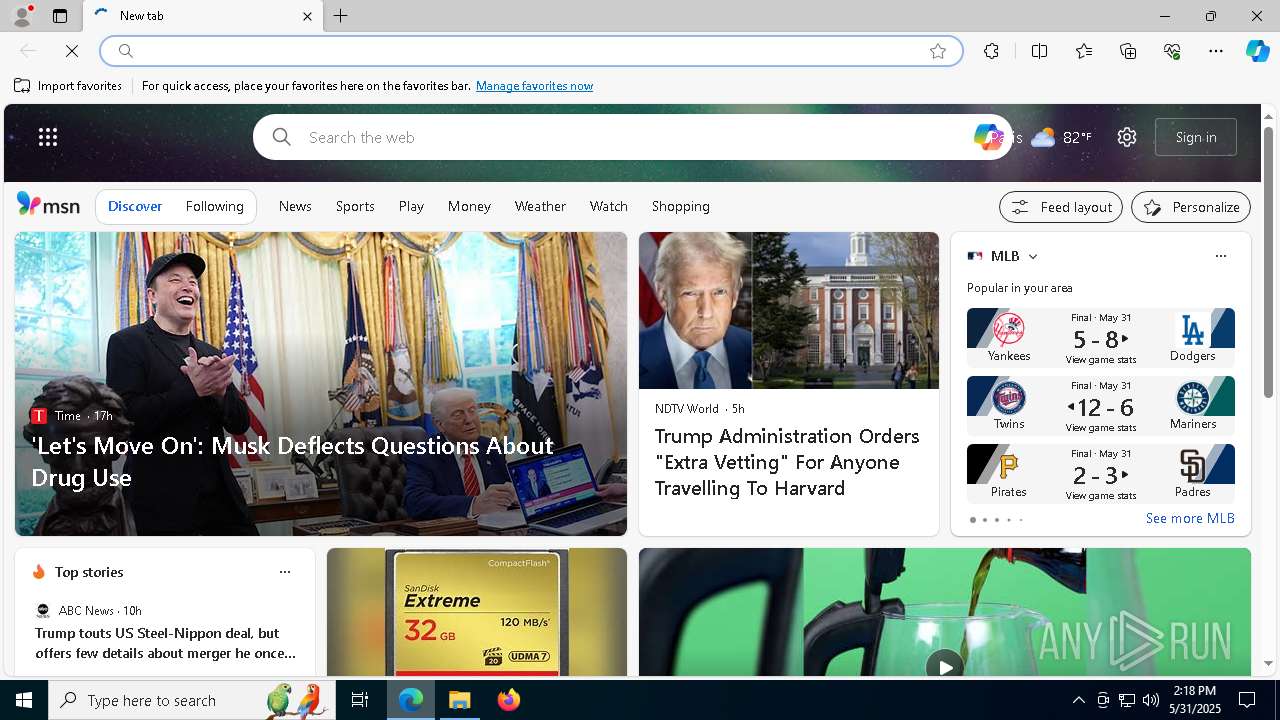View Yankees vs Dodgers game stats
The height and width of the screenshot is (720, 1280).
pyautogui.click(x=1100, y=360)
